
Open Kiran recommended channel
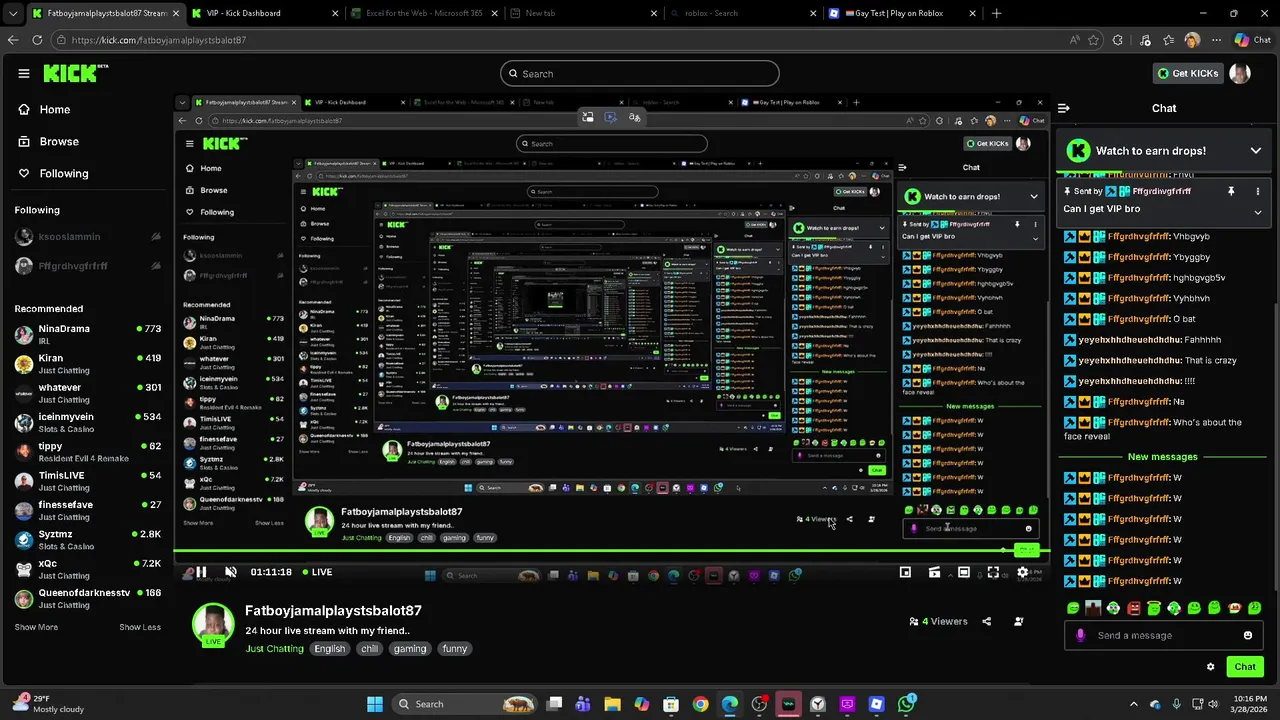pos(88,363)
